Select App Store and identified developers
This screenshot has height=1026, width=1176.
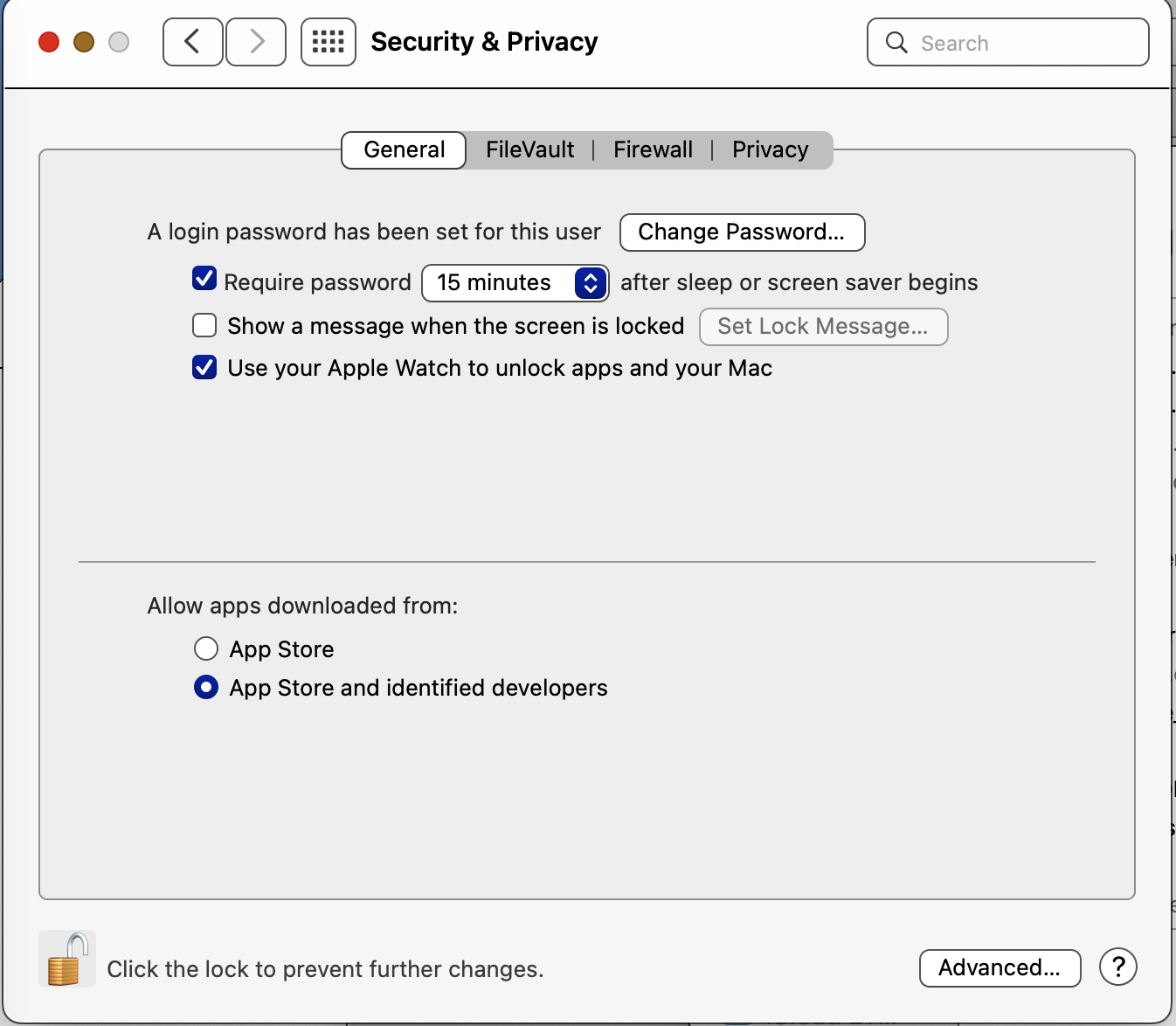[206, 688]
